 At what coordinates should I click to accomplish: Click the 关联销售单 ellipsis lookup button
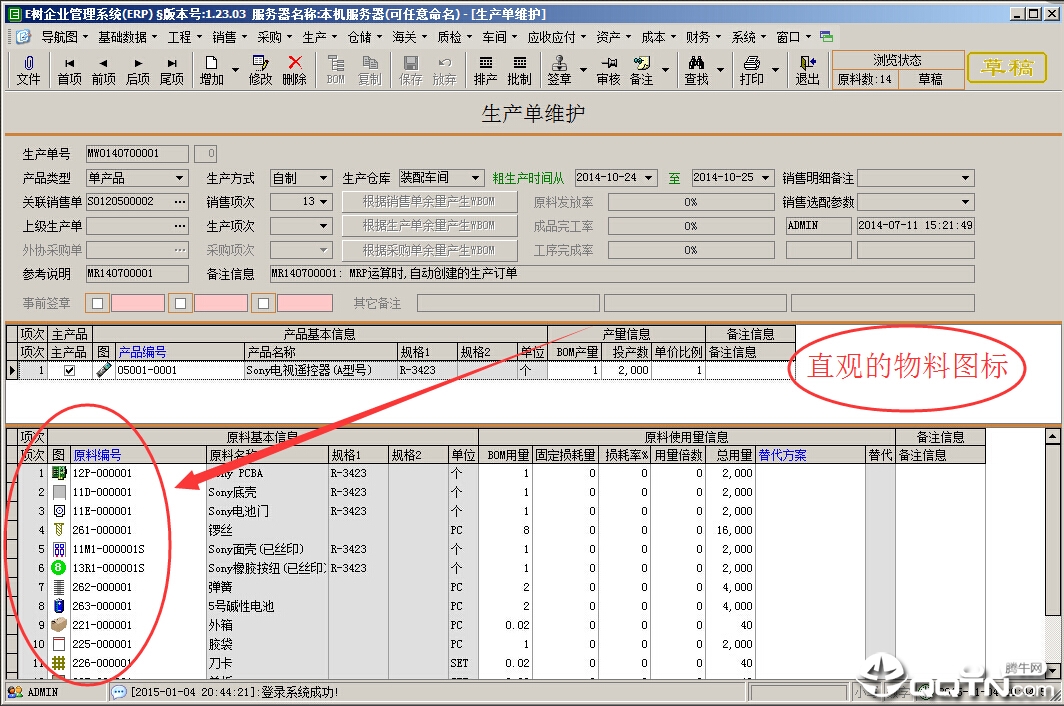[180, 202]
